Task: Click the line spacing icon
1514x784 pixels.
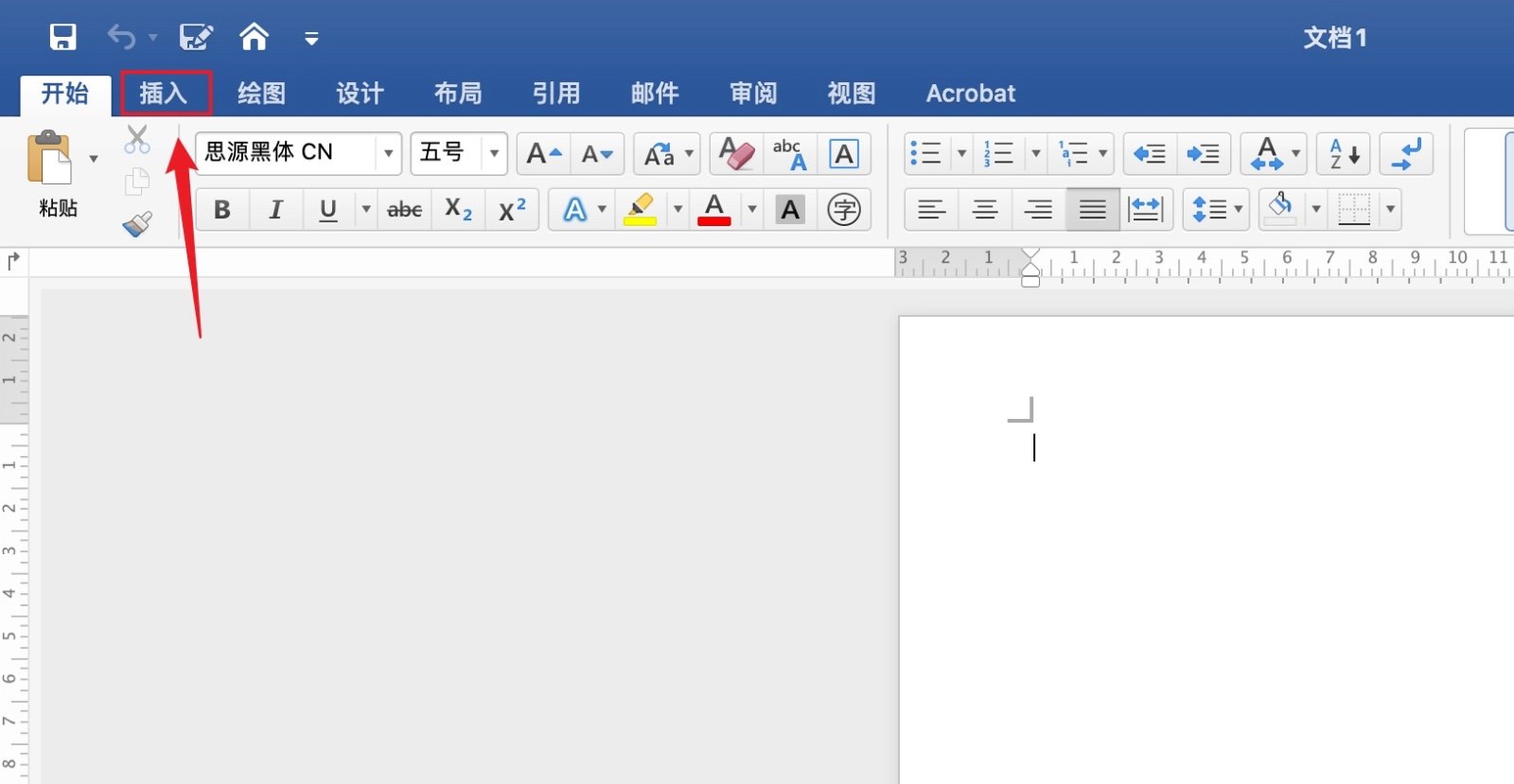Action: (1208, 210)
